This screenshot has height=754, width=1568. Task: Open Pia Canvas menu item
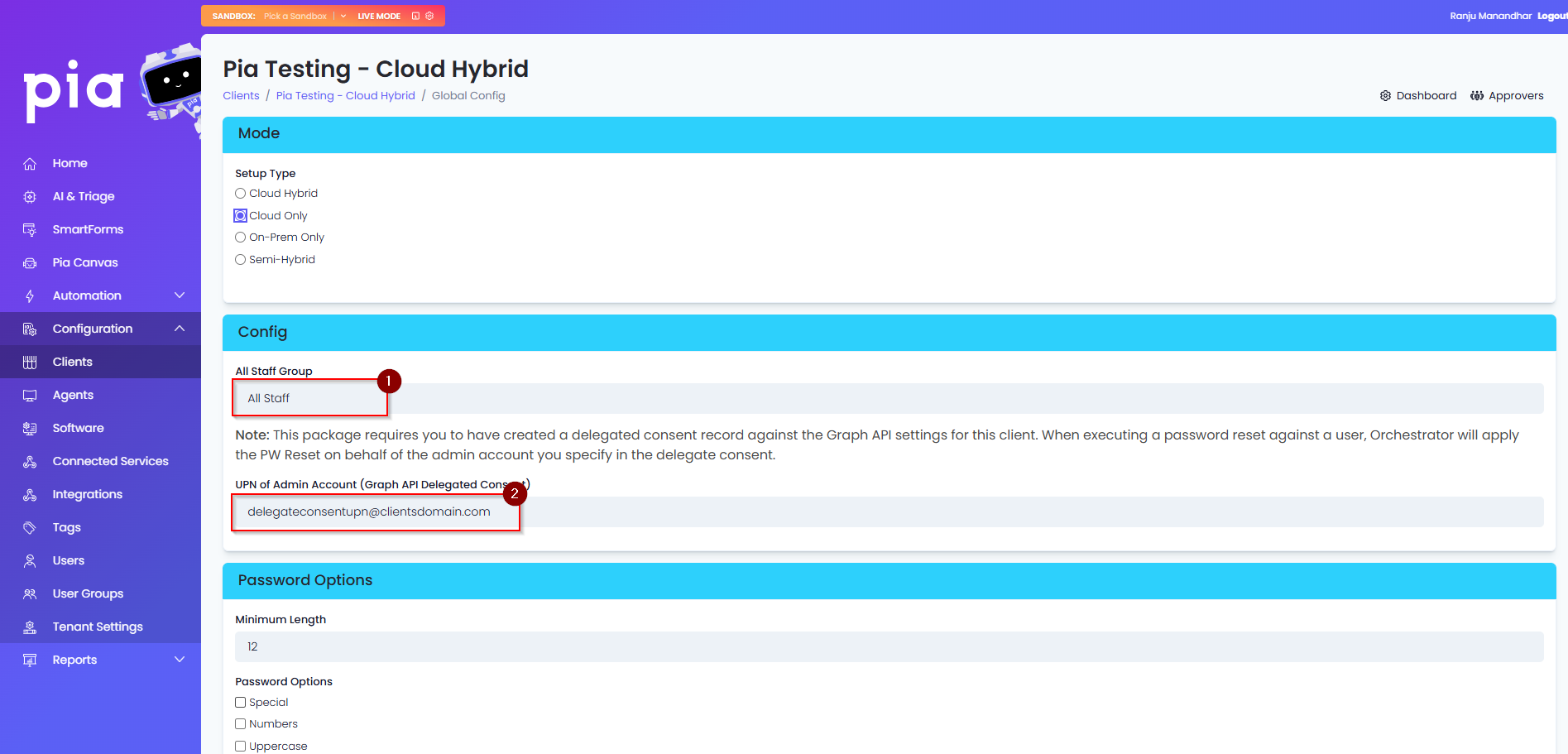click(x=100, y=262)
